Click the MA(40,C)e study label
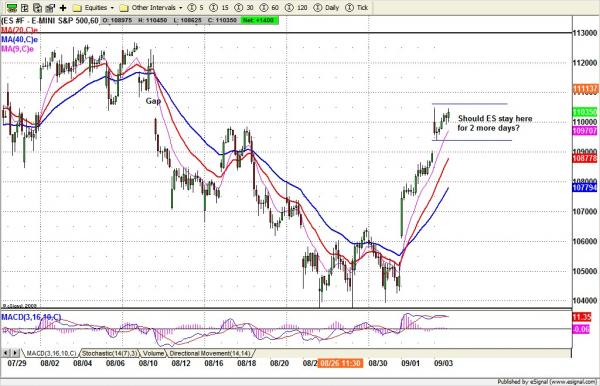 tap(19, 39)
